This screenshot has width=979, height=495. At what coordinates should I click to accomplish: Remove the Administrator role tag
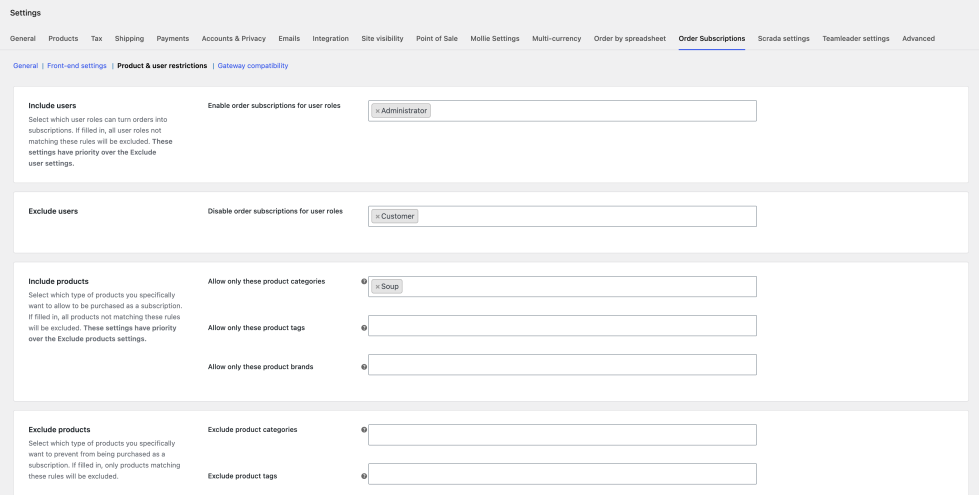click(377, 111)
